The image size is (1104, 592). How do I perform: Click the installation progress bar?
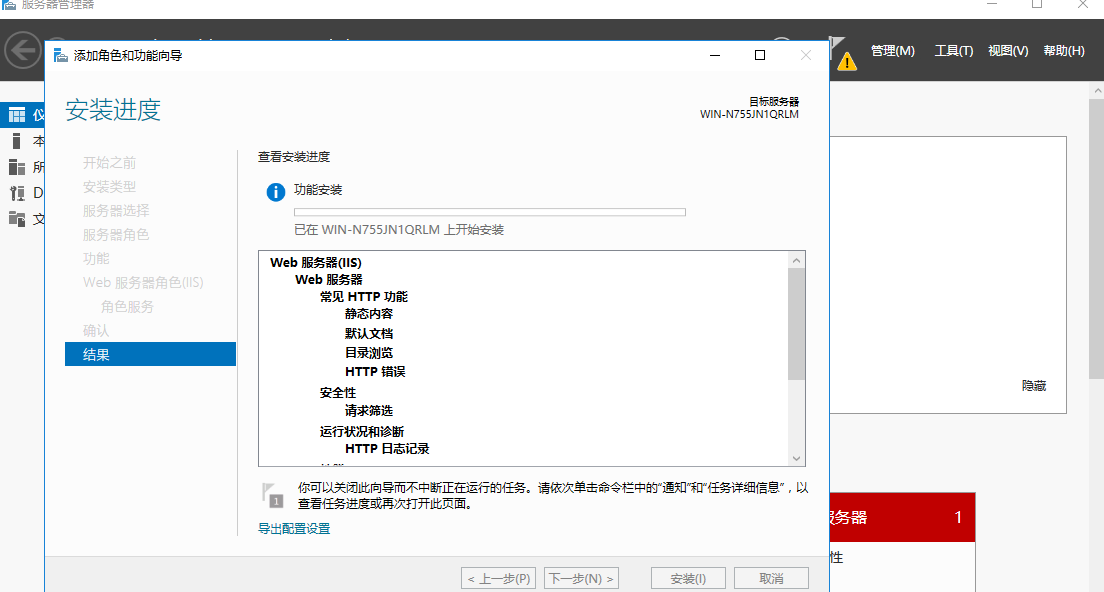(489, 212)
